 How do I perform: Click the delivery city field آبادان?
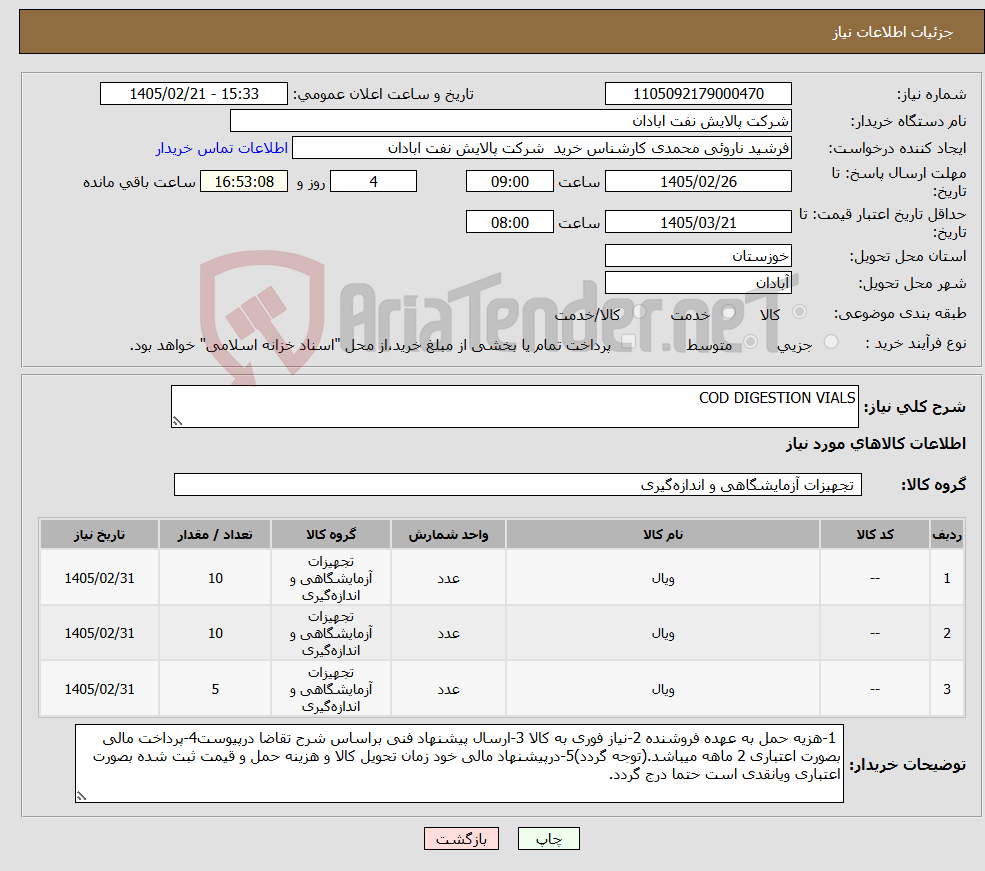pos(698,283)
